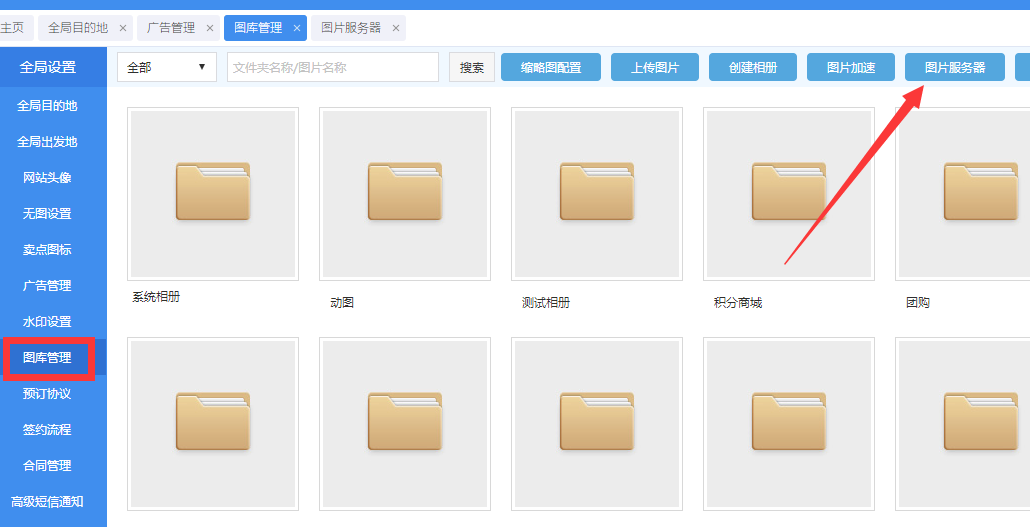Close the 广告管理 tab

[209, 28]
